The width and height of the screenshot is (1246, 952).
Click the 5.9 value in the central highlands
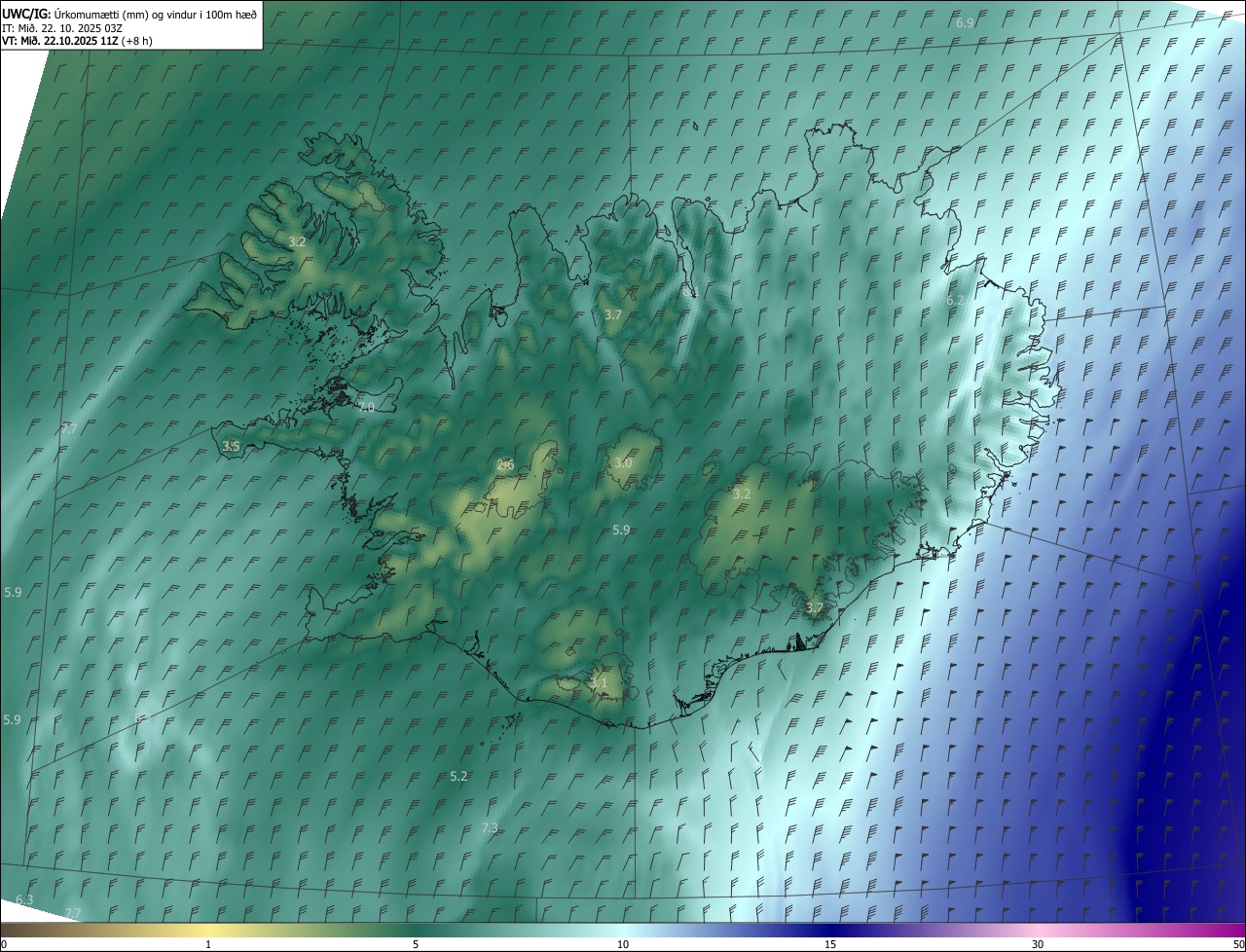click(621, 530)
